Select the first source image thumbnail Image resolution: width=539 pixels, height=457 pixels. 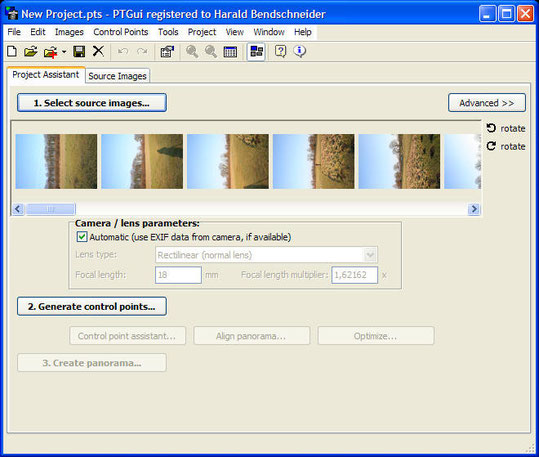tap(56, 161)
